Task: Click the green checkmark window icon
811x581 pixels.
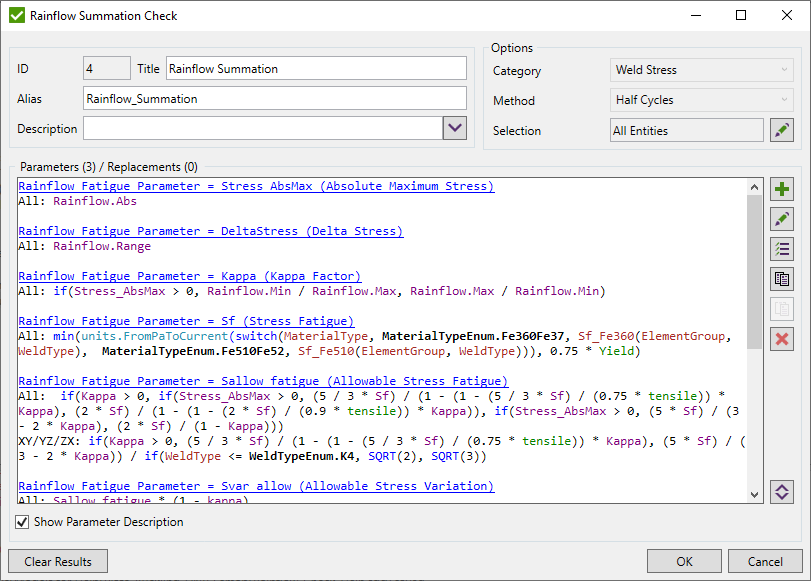Action: (17, 16)
